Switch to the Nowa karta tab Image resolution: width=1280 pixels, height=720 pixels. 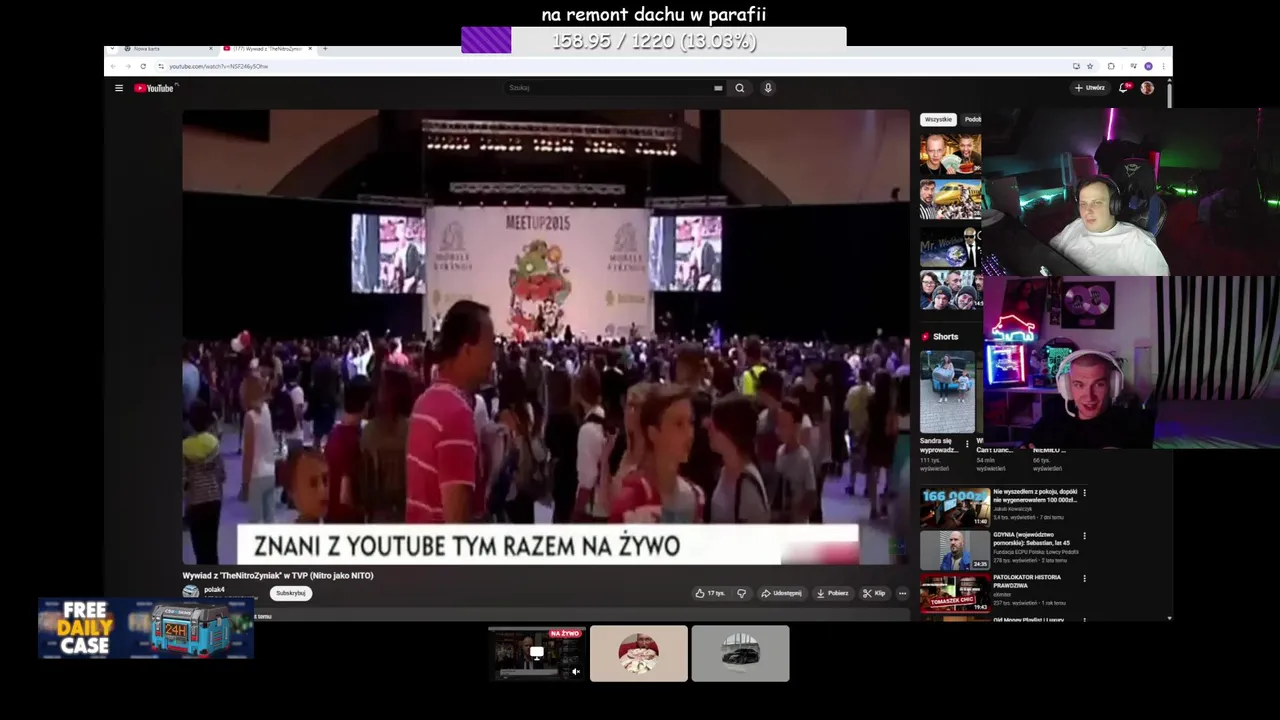click(x=165, y=49)
